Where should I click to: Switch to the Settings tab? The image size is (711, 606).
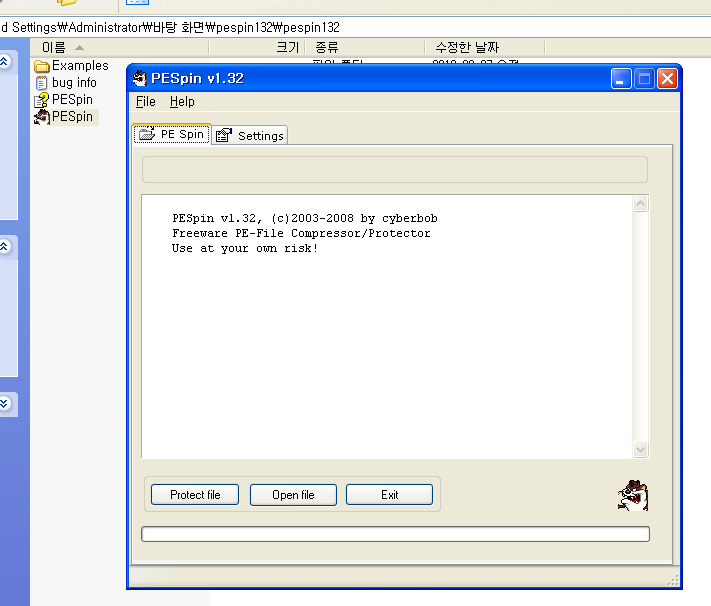(250, 135)
